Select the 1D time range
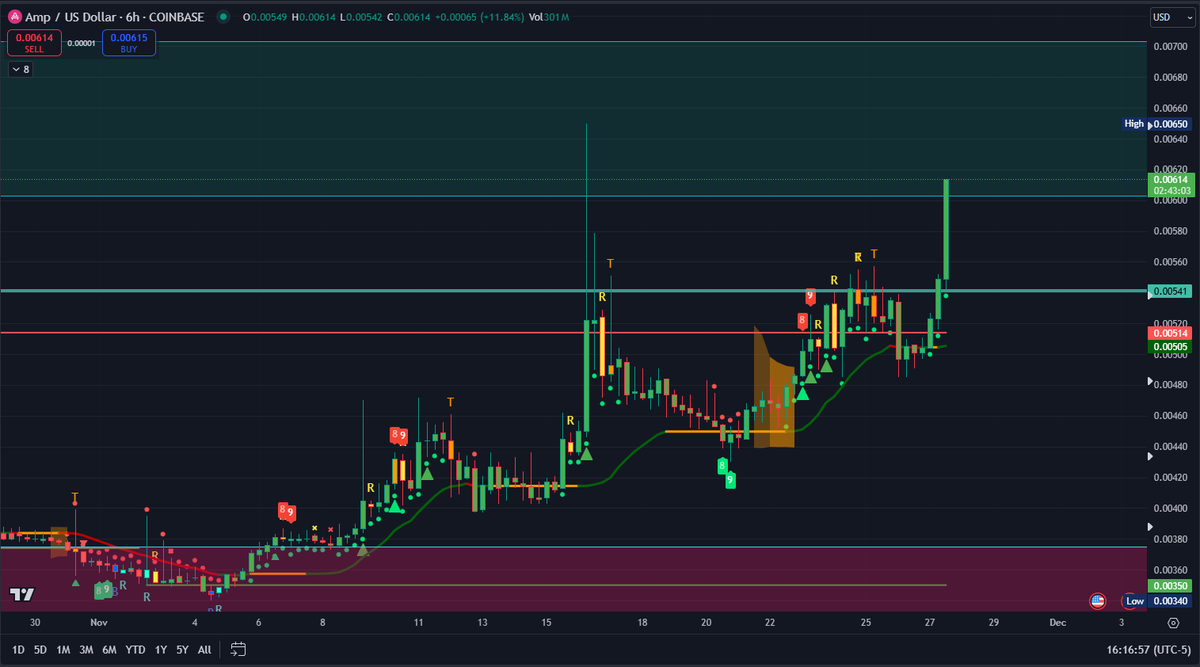Viewport: 1200px width, 667px height. pyautogui.click(x=18, y=650)
